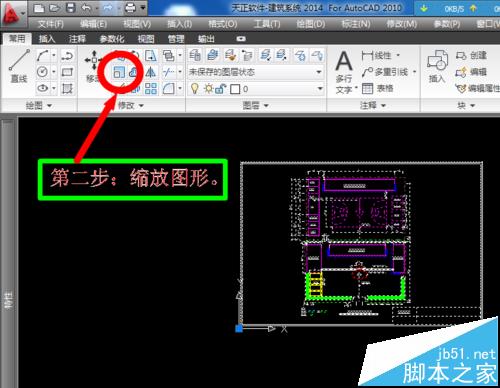
Task: Select the 线性 linear dimension tool
Action: coord(377,55)
